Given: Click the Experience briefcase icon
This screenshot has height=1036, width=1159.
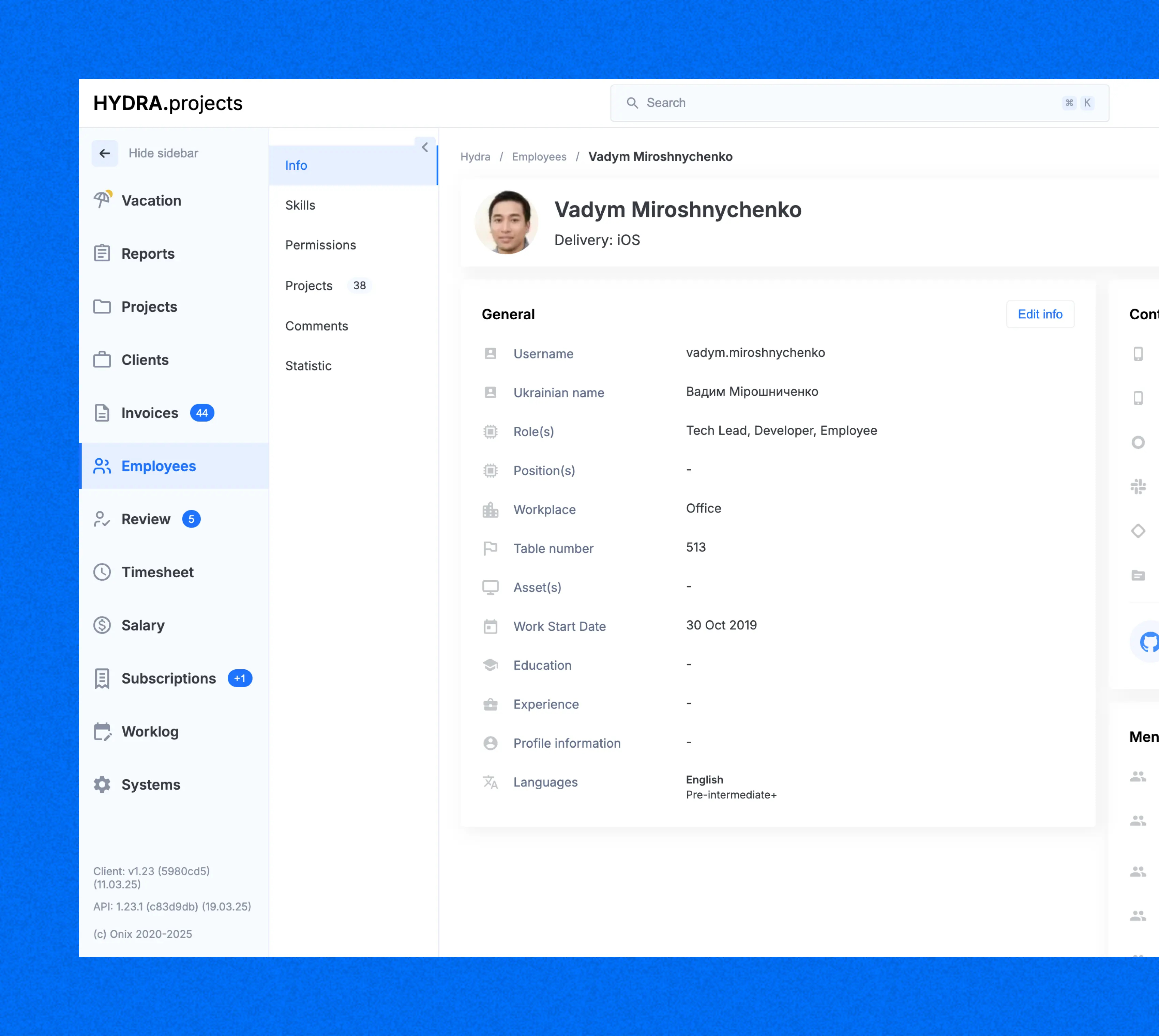Looking at the screenshot, I should pyautogui.click(x=490, y=704).
